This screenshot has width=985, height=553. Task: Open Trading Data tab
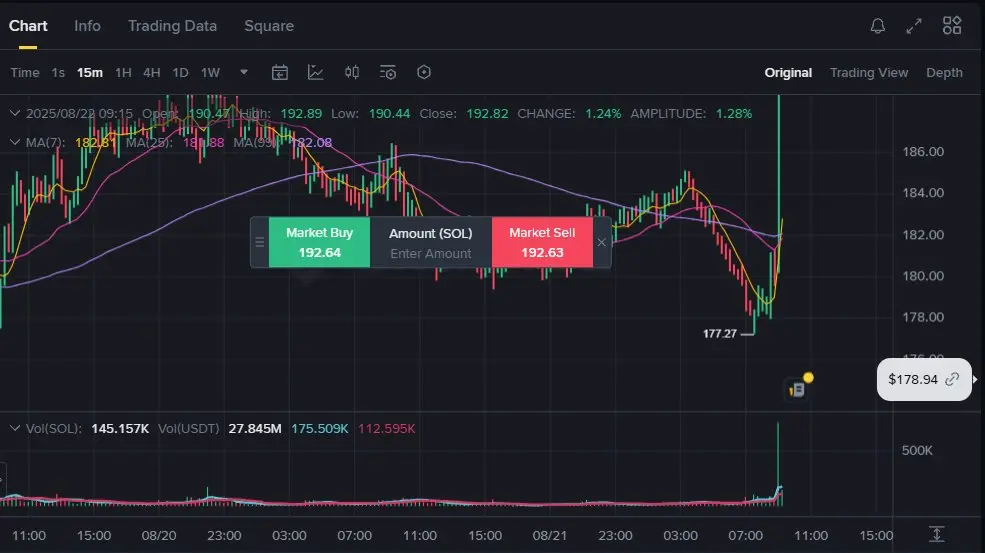click(x=172, y=26)
